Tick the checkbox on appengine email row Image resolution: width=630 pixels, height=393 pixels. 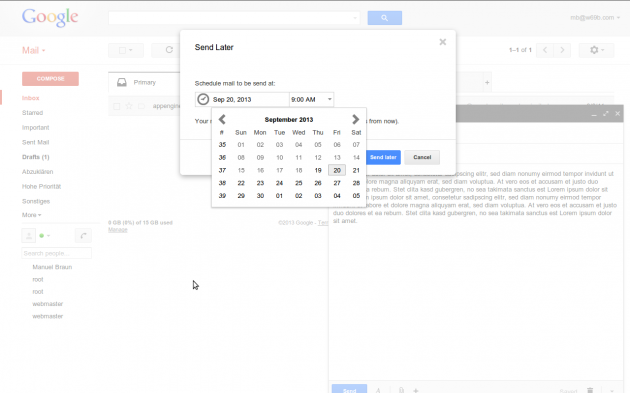(117, 106)
